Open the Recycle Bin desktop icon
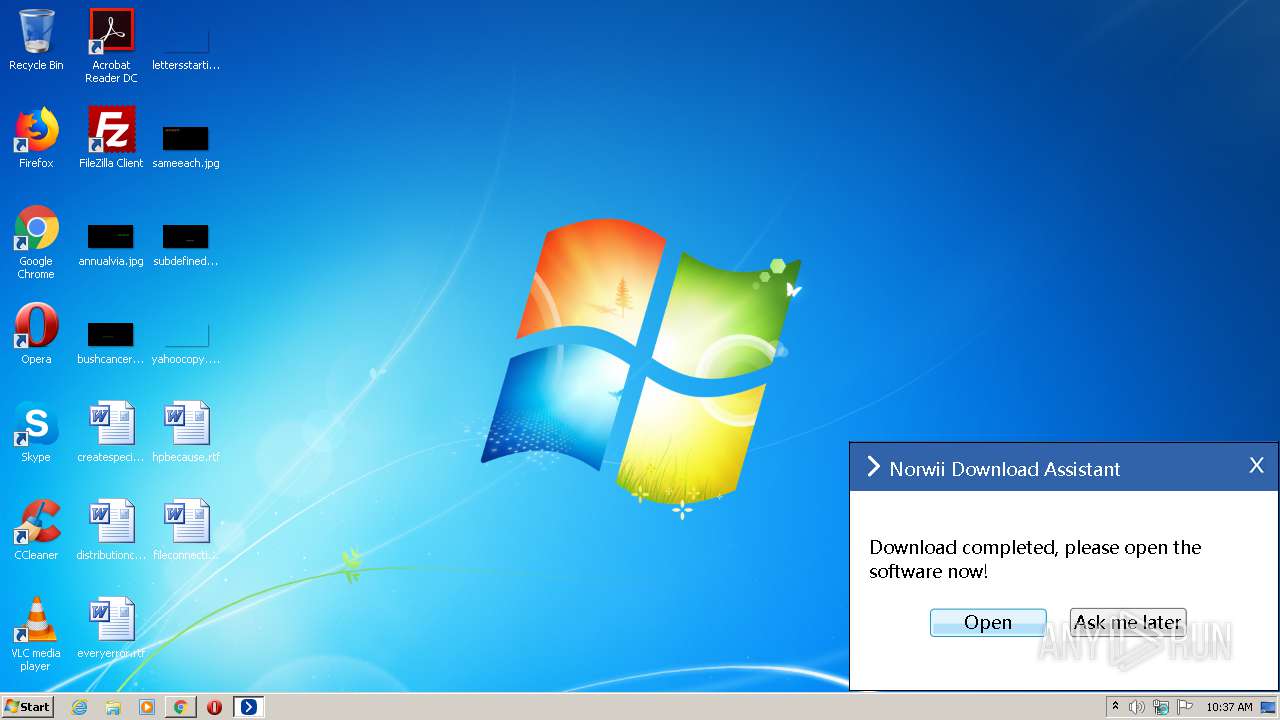This screenshot has height=720, width=1280. pyautogui.click(x=36, y=40)
